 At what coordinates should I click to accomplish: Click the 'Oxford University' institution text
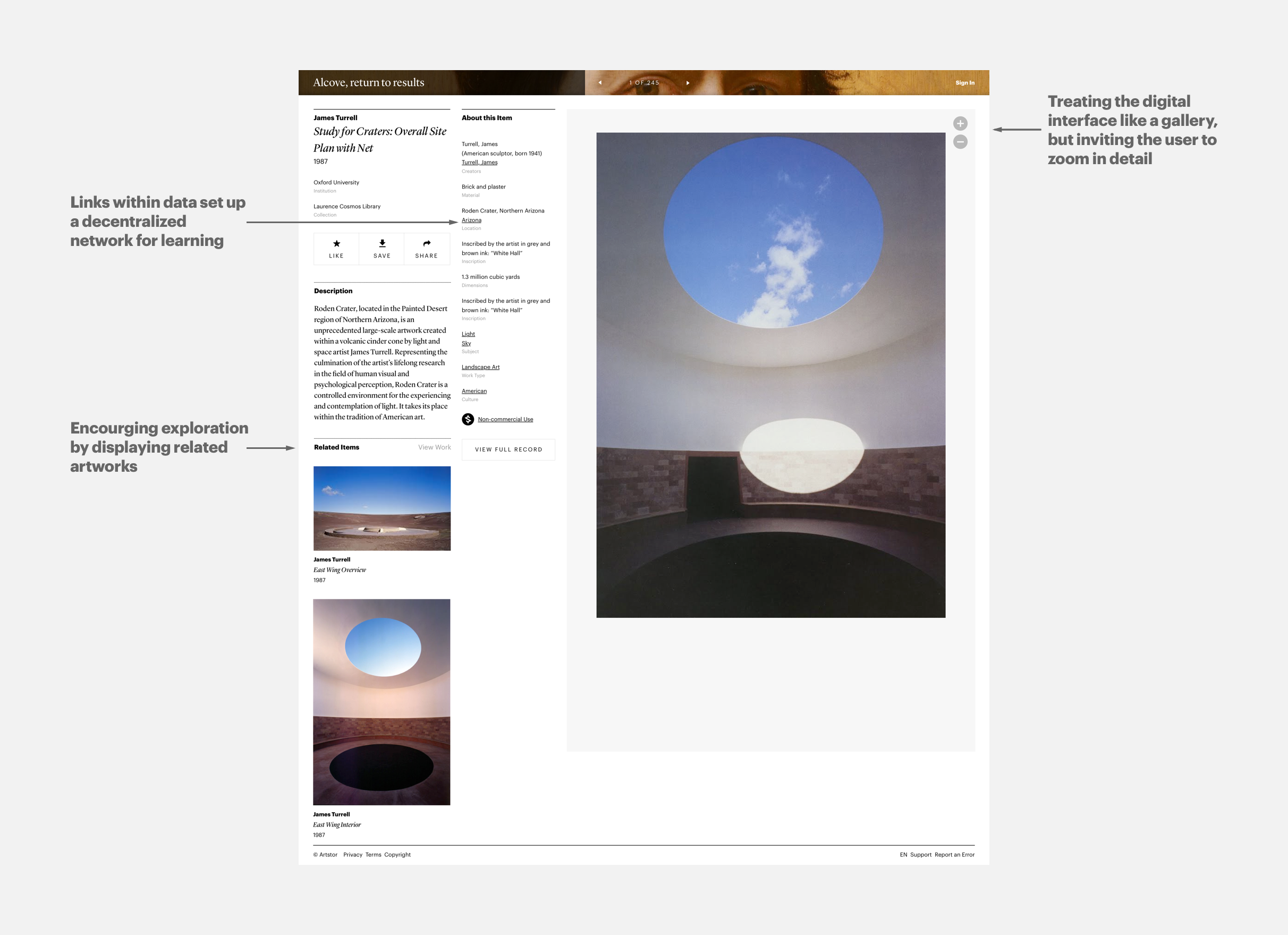click(336, 182)
